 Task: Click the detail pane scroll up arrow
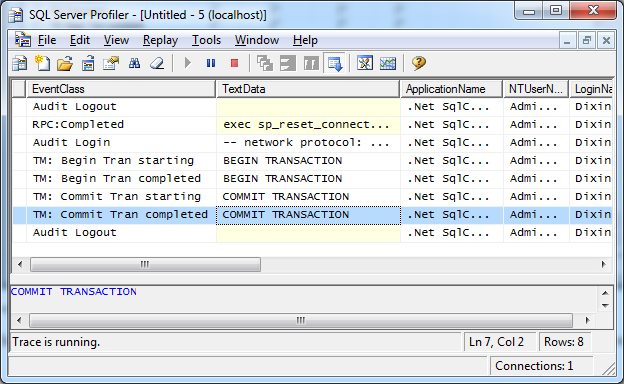coord(605,293)
